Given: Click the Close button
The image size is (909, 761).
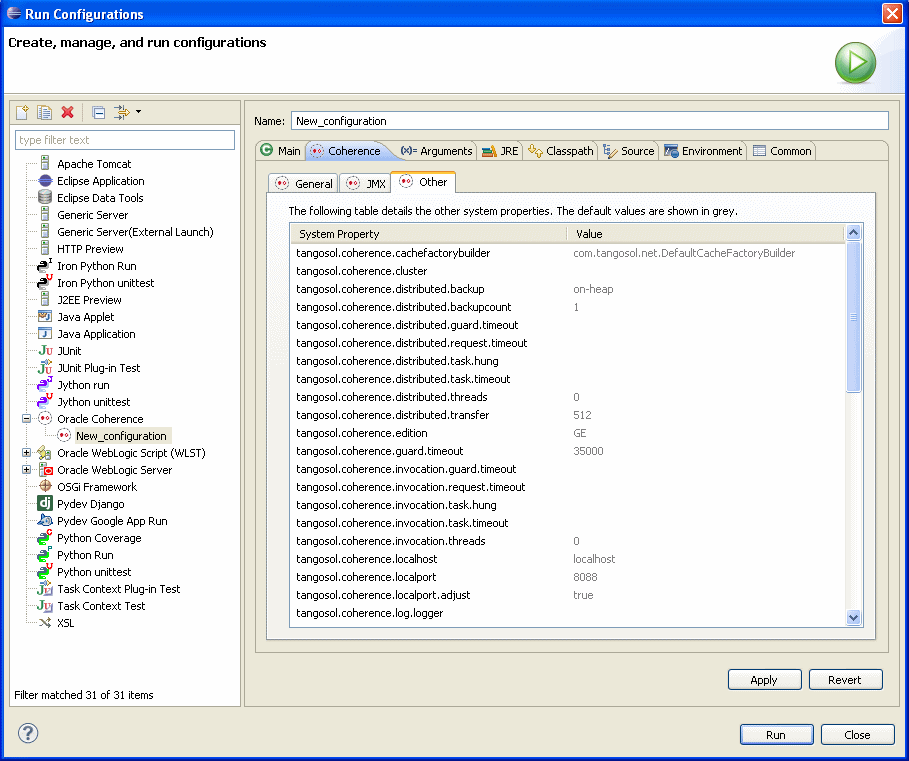Looking at the screenshot, I should (x=857, y=735).
